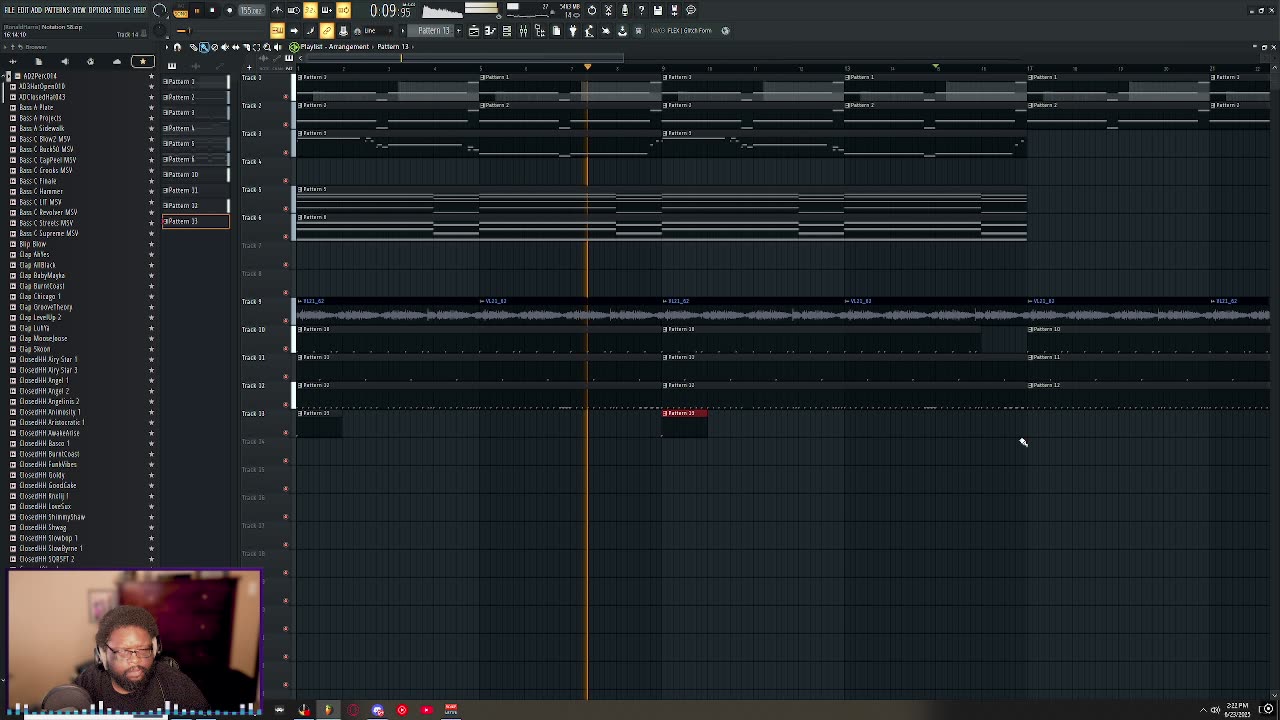Open the OPTIONS menu

100,10
